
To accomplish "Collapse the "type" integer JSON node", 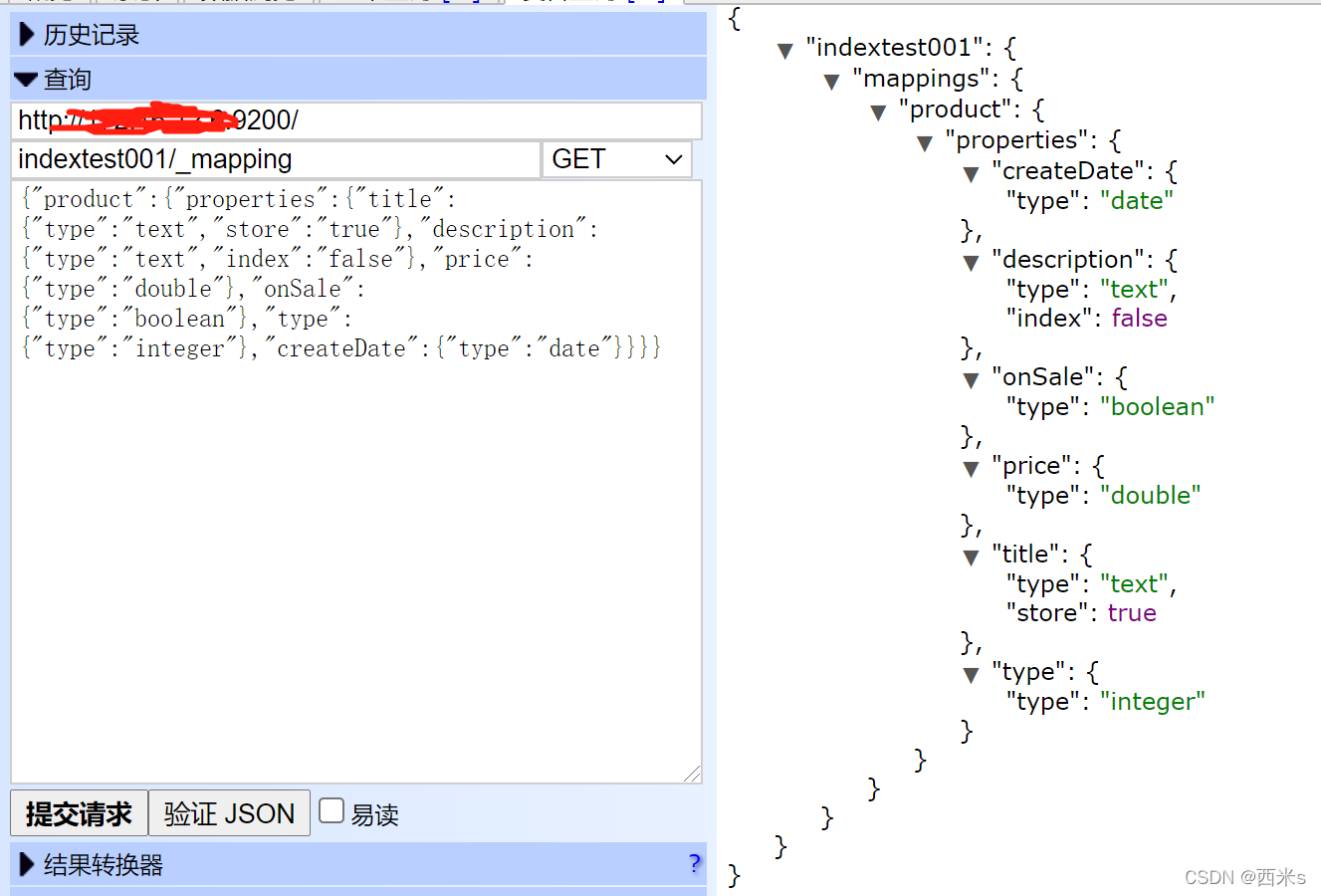I will 972,675.
